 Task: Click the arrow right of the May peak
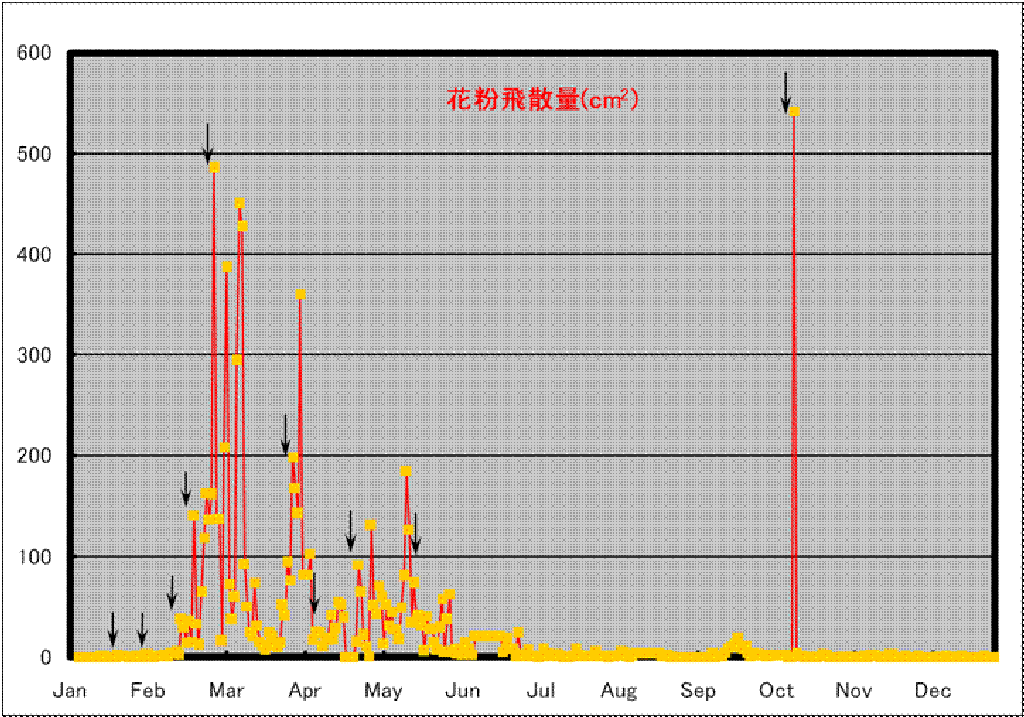click(x=415, y=532)
